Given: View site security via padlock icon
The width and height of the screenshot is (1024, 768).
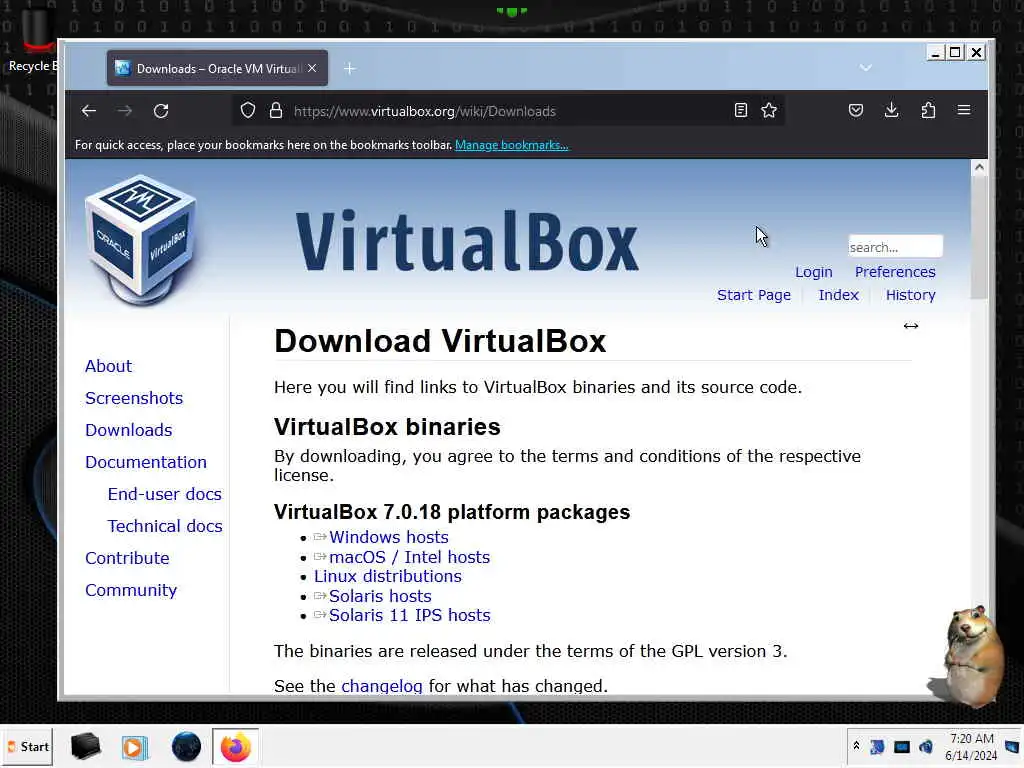Looking at the screenshot, I should pos(276,110).
